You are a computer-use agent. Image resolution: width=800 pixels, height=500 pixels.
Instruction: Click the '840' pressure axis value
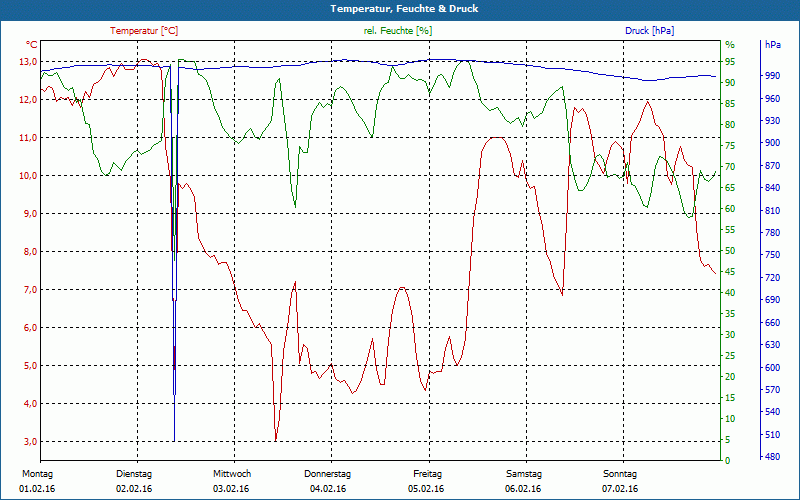pyautogui.click(x=772, y=188)
